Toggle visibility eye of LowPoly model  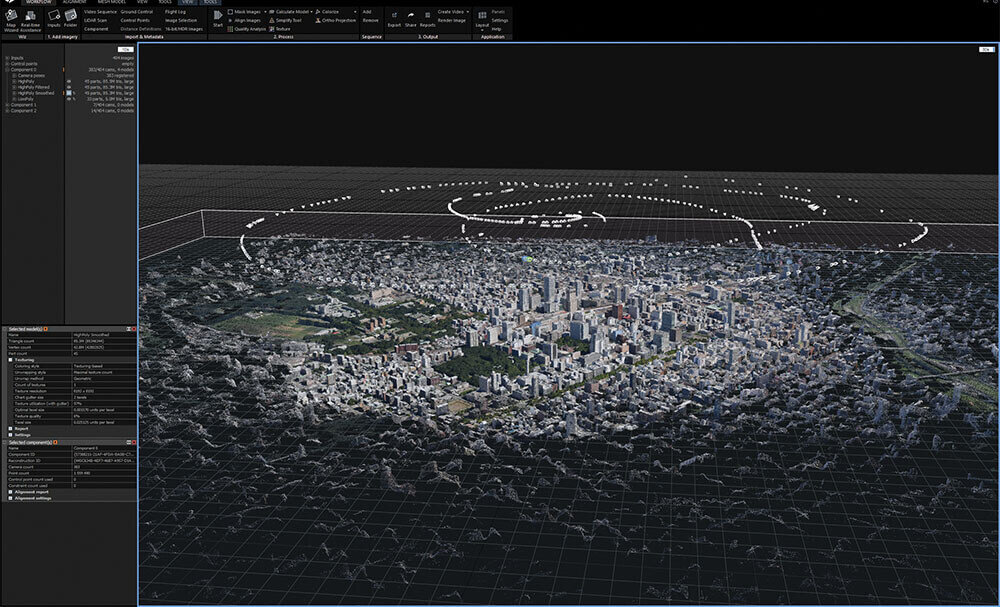(x=68, y=99)
